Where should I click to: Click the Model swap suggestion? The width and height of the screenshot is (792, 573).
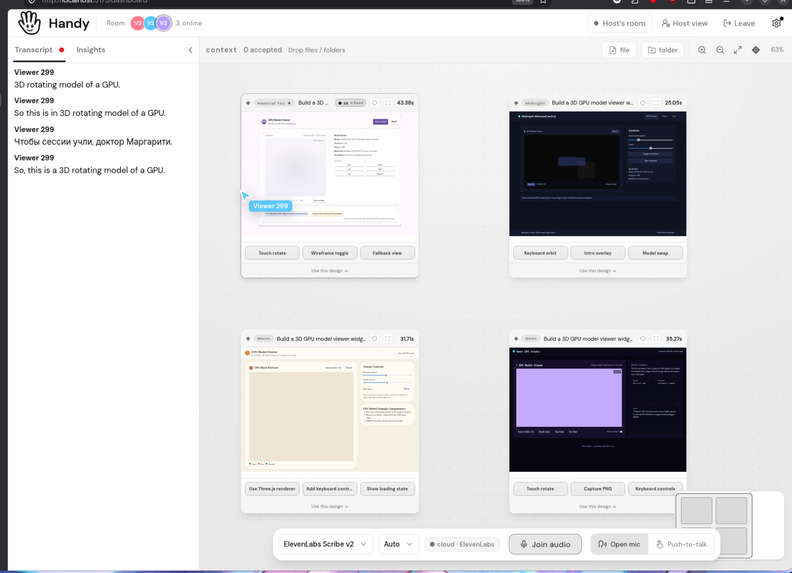(x=655, y=253)
